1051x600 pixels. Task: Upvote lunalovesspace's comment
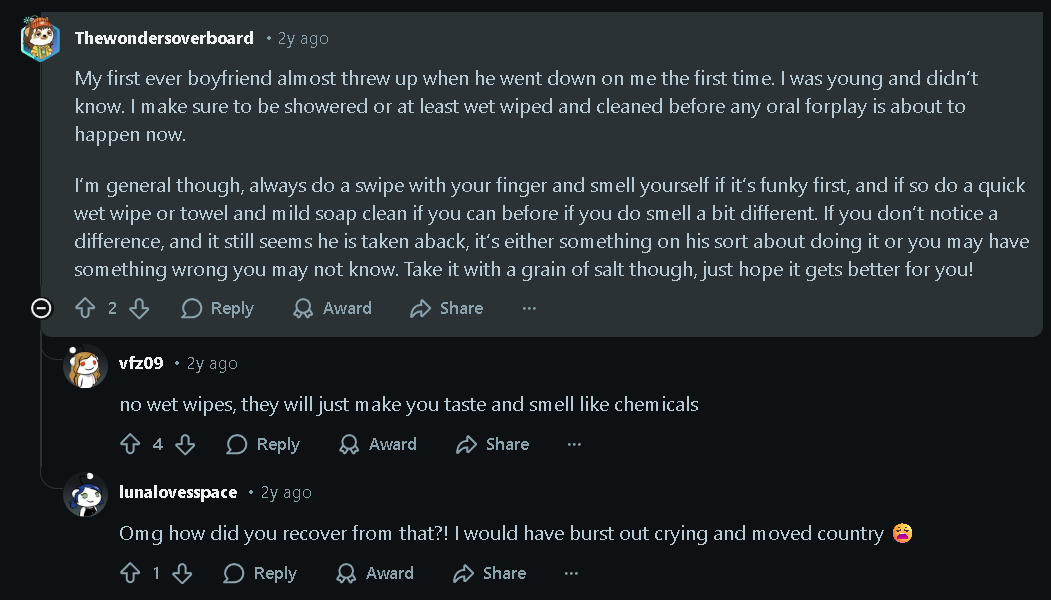click(130, 573)
